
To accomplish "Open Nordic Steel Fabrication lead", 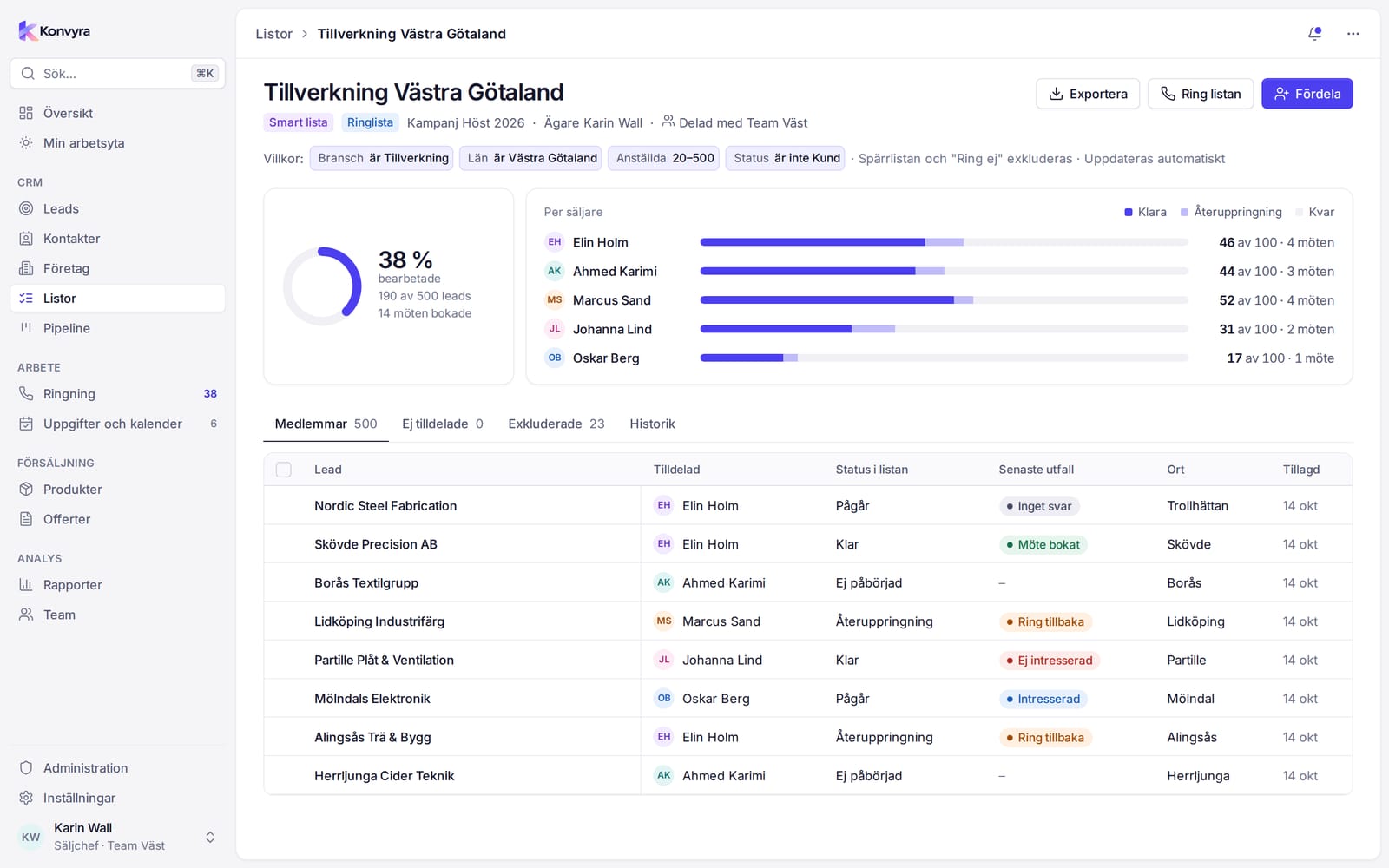I will click(385, 506).
